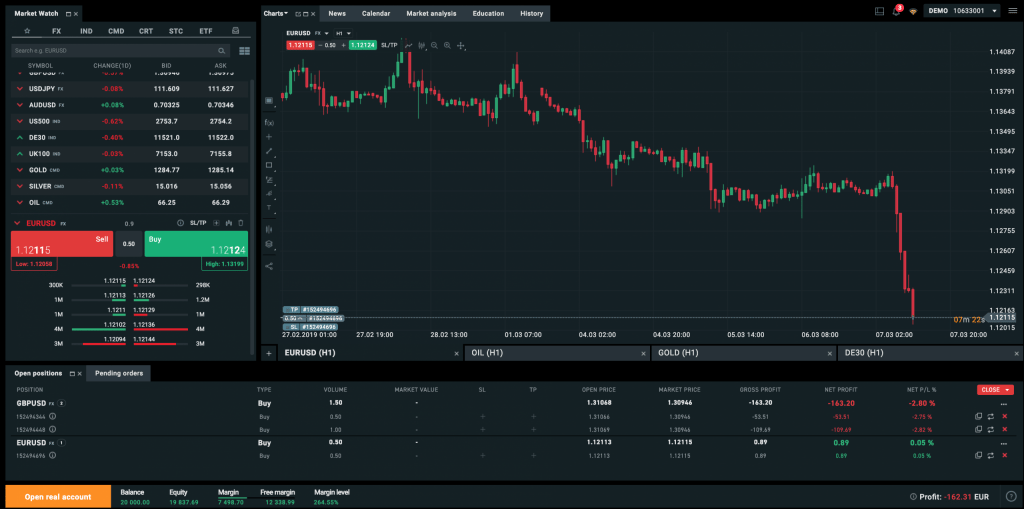Open profit info icon in status bar
Screen dimensions: 1024x509
(x=913, y=497)
